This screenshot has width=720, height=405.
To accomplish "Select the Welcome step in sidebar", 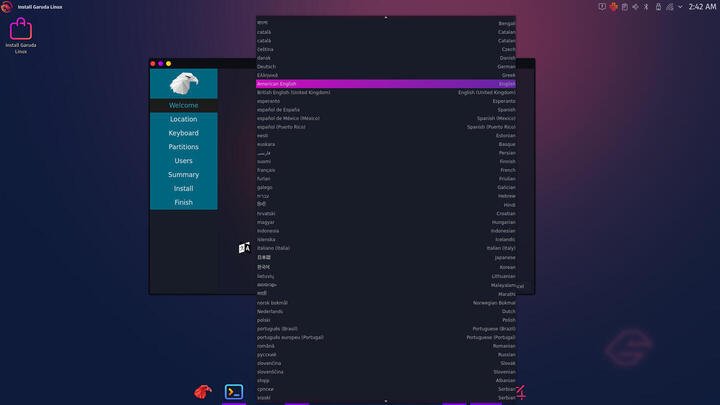I will tap(184, 105).
